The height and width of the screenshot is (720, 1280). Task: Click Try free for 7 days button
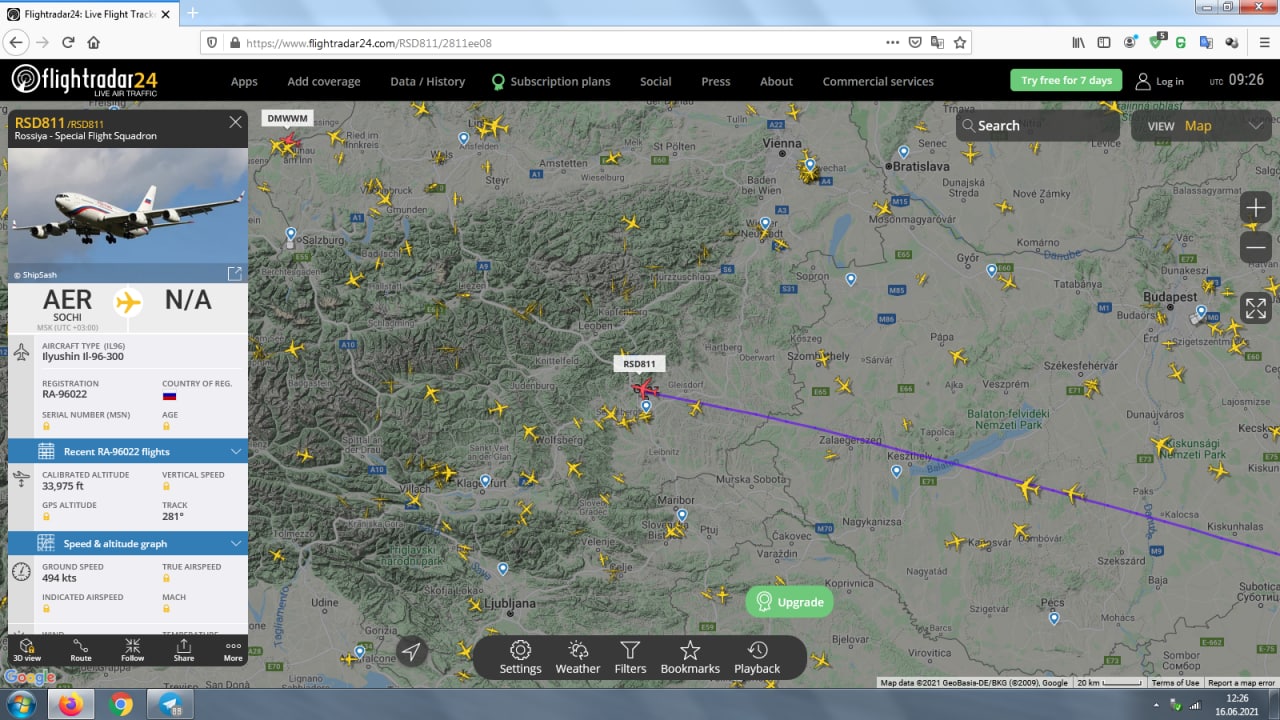(x=1066, y=81)
